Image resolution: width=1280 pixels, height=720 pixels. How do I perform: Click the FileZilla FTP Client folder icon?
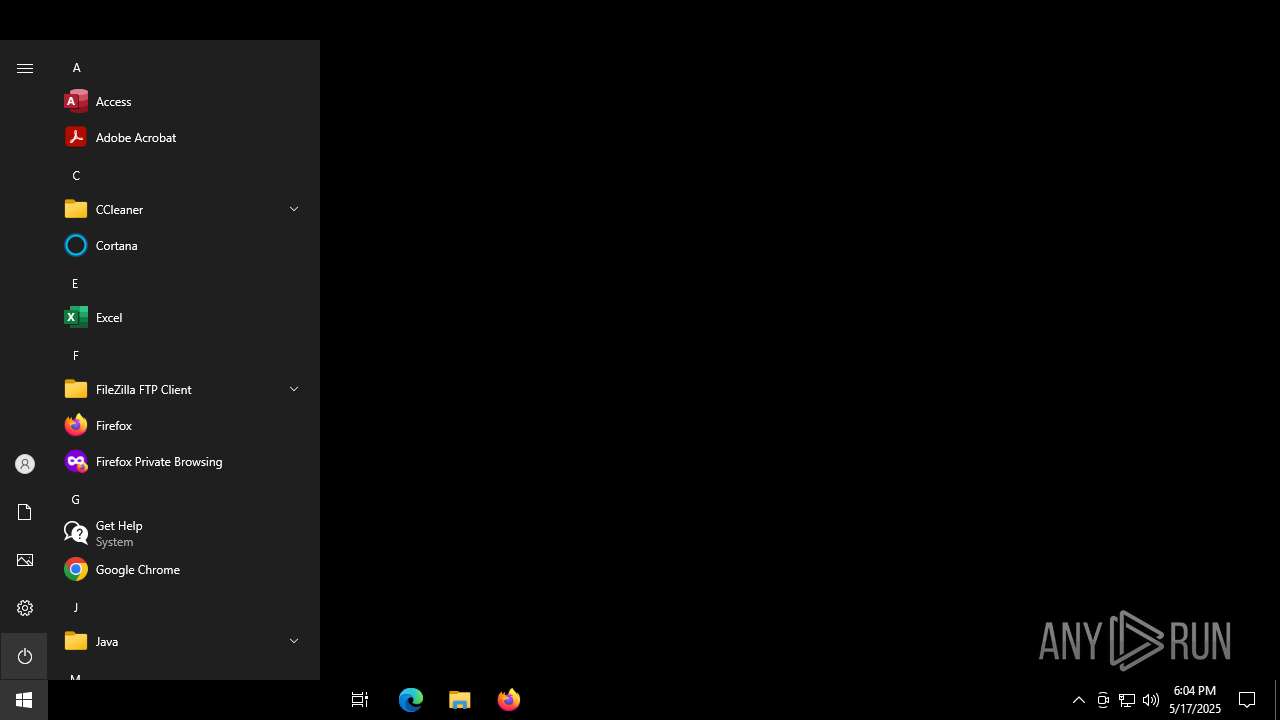pyautogui.click(x=76, y=389)
